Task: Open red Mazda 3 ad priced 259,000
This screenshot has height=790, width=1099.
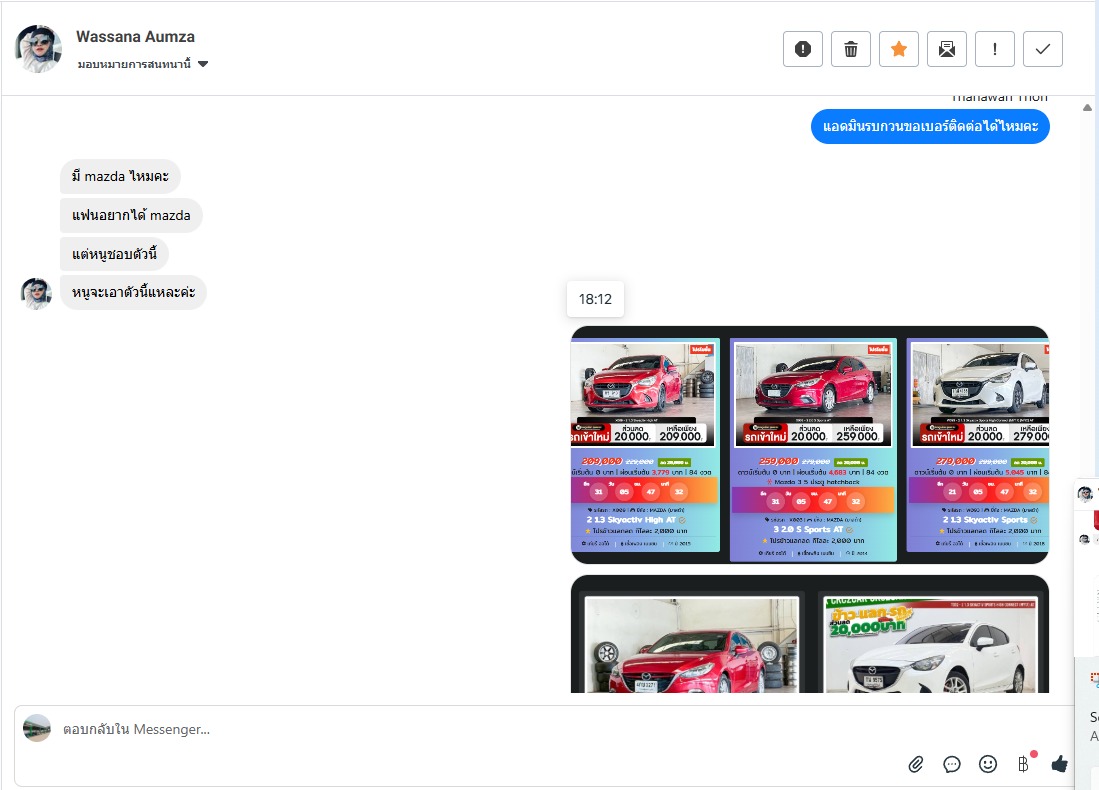Action: click(813, 449)
